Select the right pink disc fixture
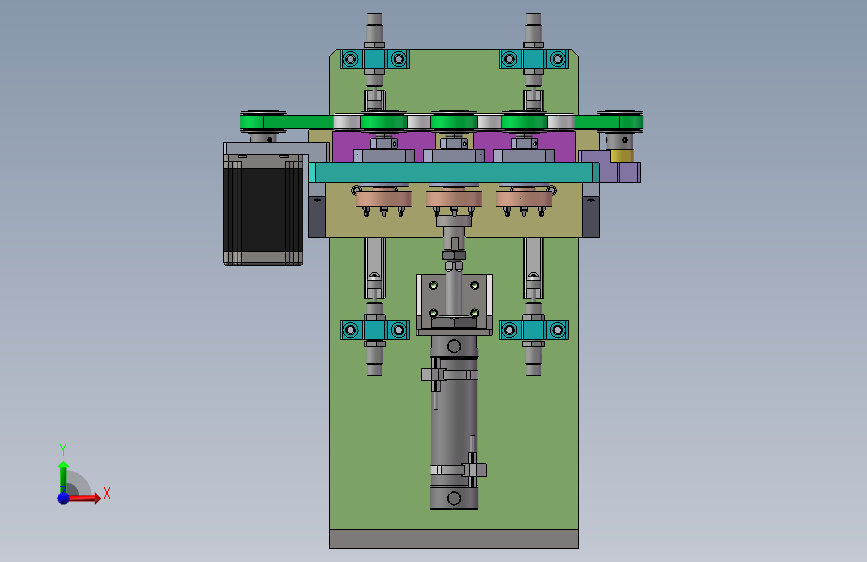The height and width of the screenshot is (562, 867). coord(524,199)
